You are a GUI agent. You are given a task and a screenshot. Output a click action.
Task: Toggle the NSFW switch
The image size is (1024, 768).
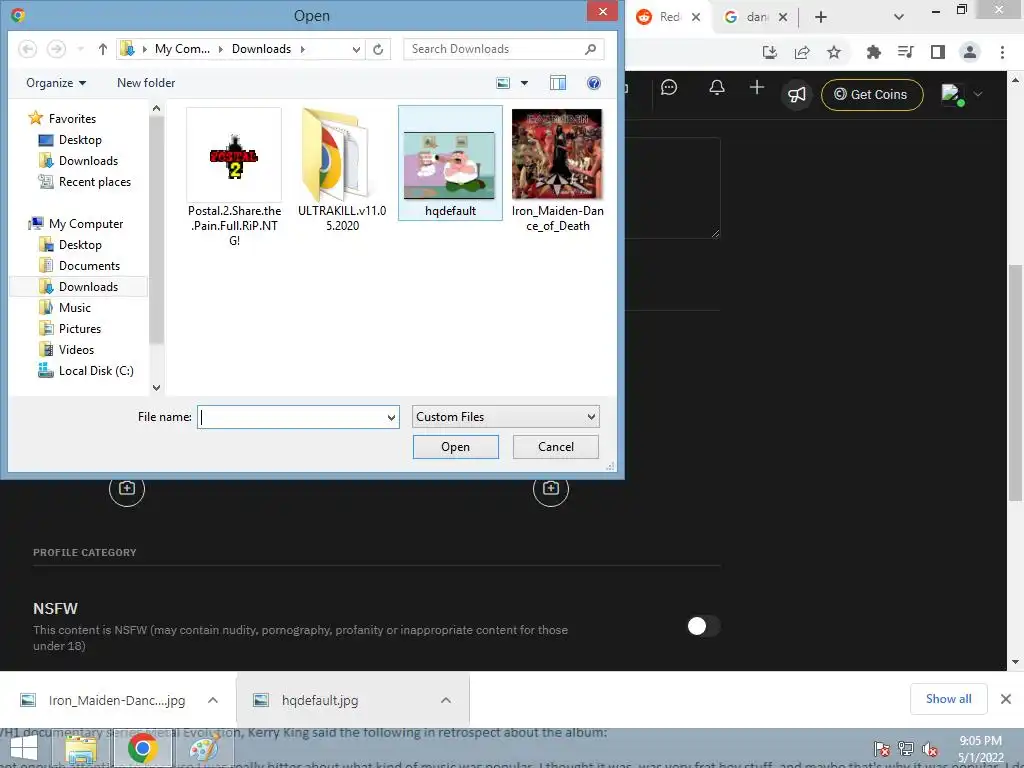click(703, 626)
